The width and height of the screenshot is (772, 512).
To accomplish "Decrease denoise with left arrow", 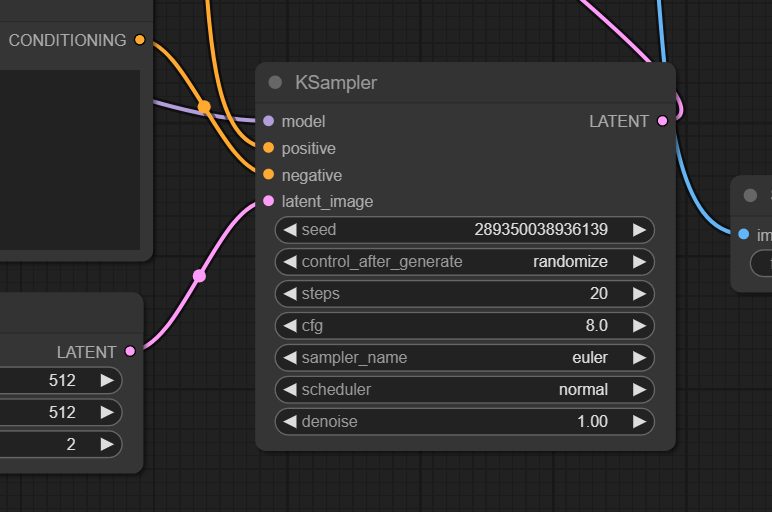I will click(x=290, y=422).
